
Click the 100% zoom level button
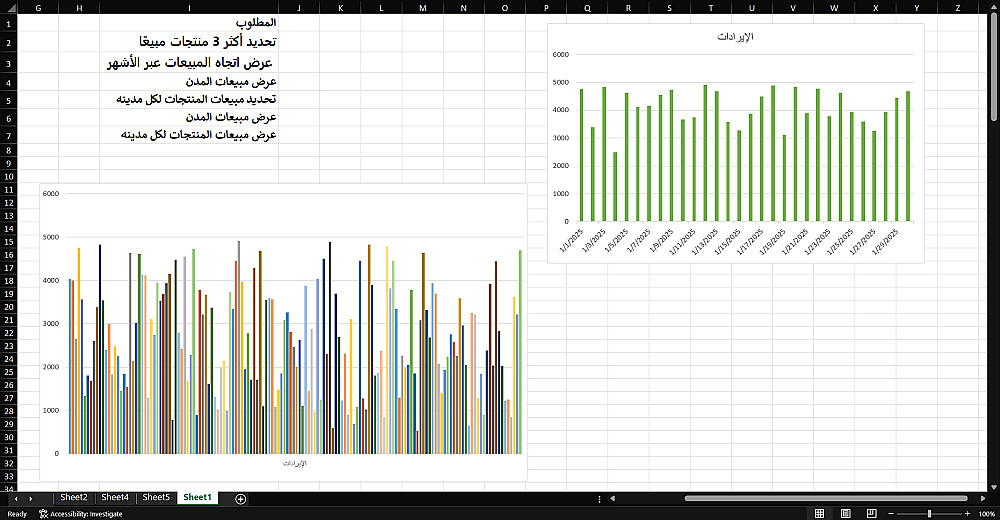(x=987, y=514)
